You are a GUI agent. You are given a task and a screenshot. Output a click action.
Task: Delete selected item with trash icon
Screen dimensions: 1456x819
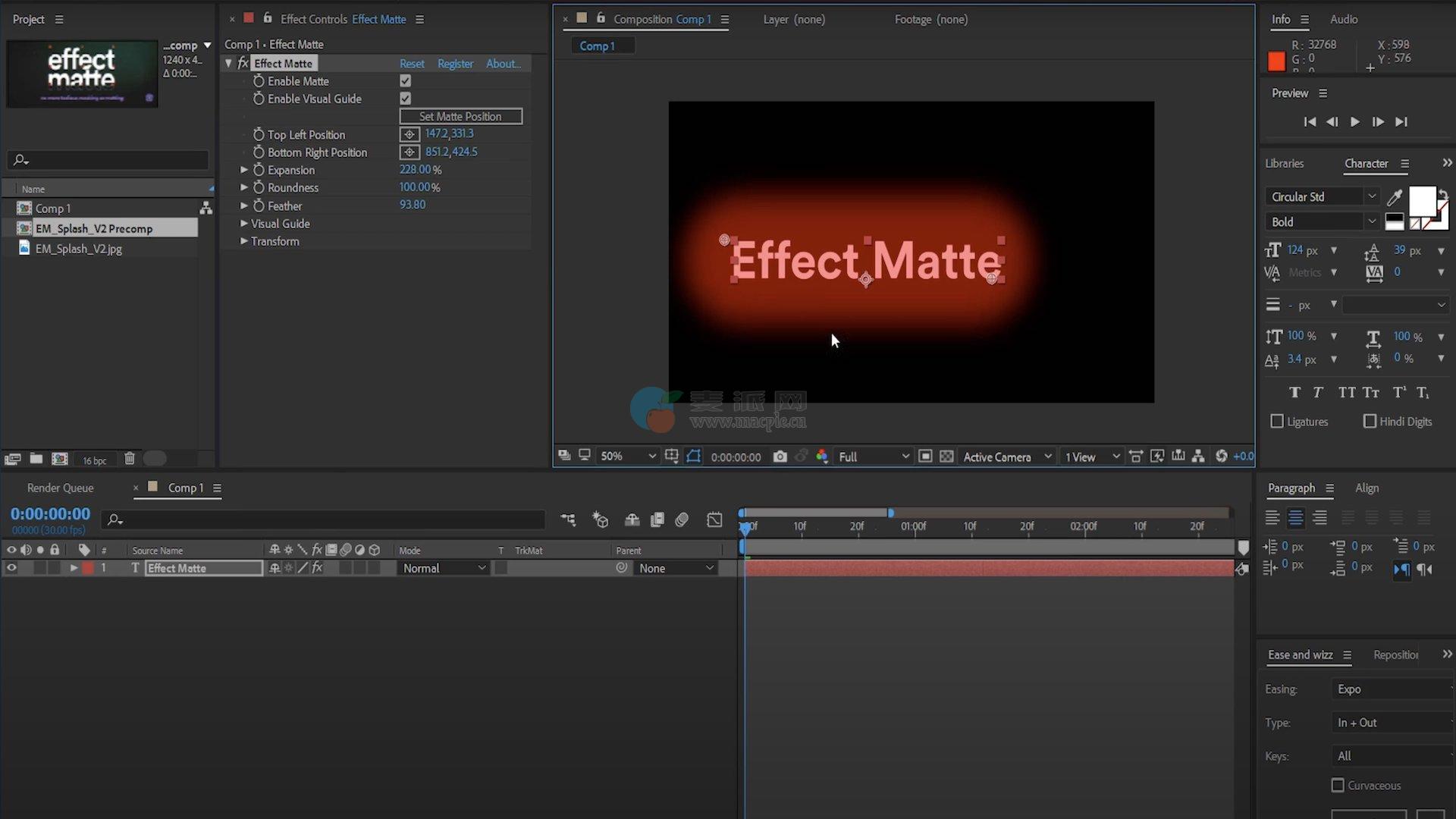pyautogui.click(x=130, y=459)
